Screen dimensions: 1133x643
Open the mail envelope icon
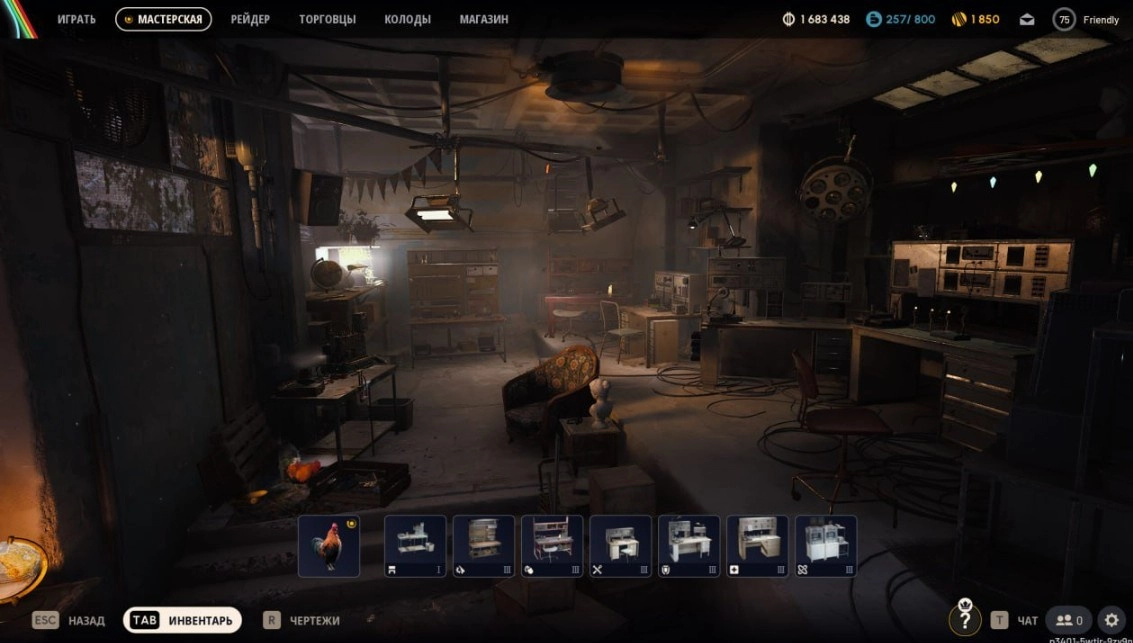(x=1027, y=20)
